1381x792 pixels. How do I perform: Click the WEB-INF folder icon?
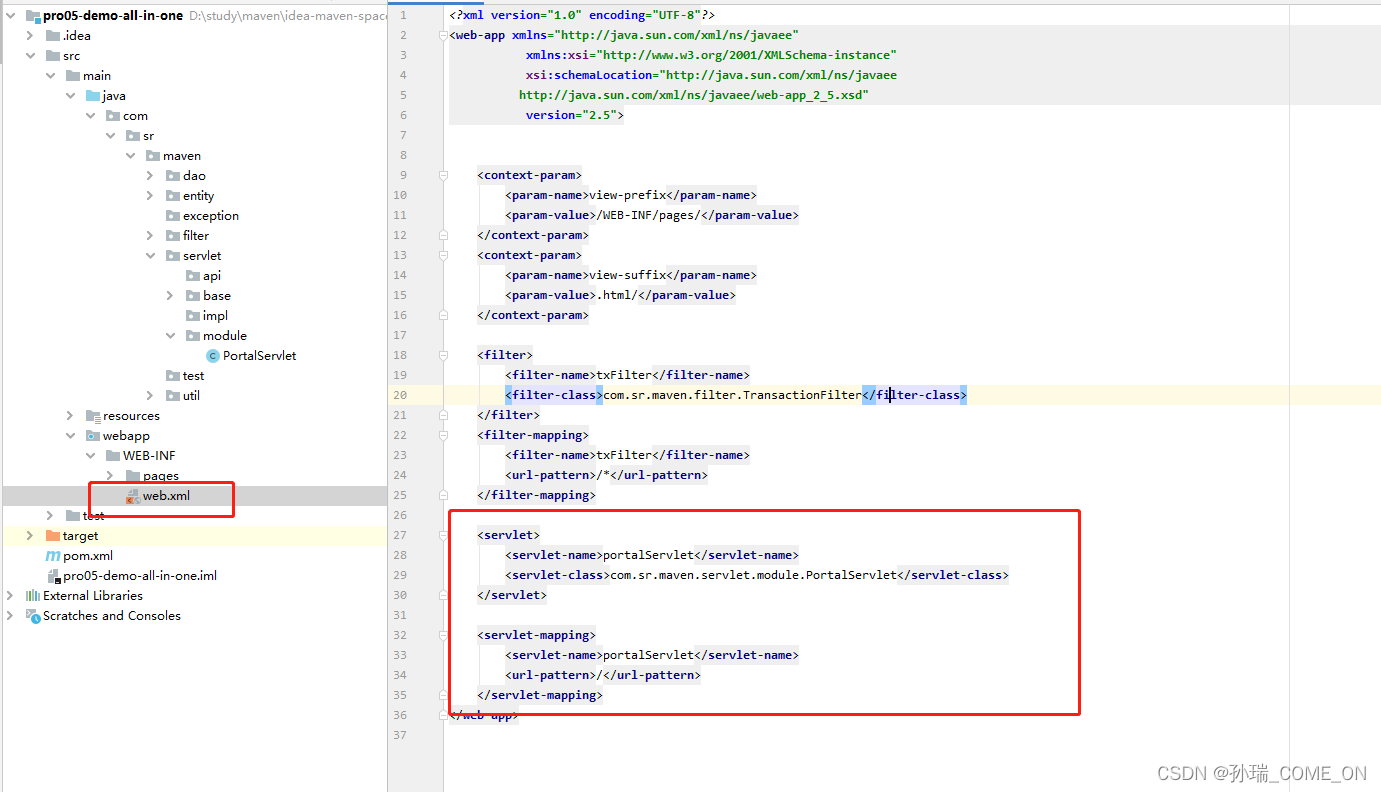tap(113, 456)
